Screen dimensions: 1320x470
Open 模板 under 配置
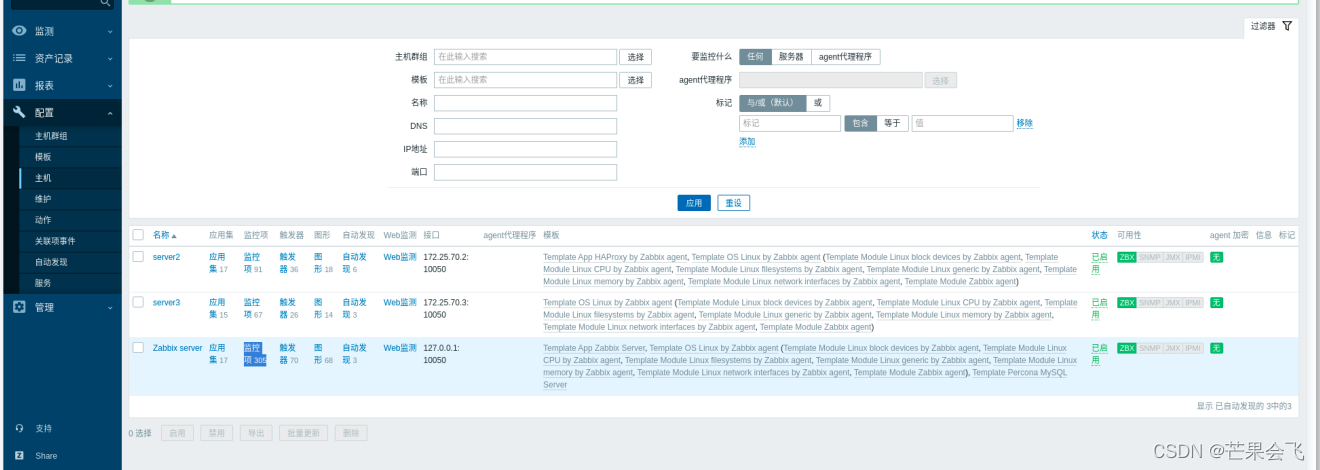coord(43,157)
